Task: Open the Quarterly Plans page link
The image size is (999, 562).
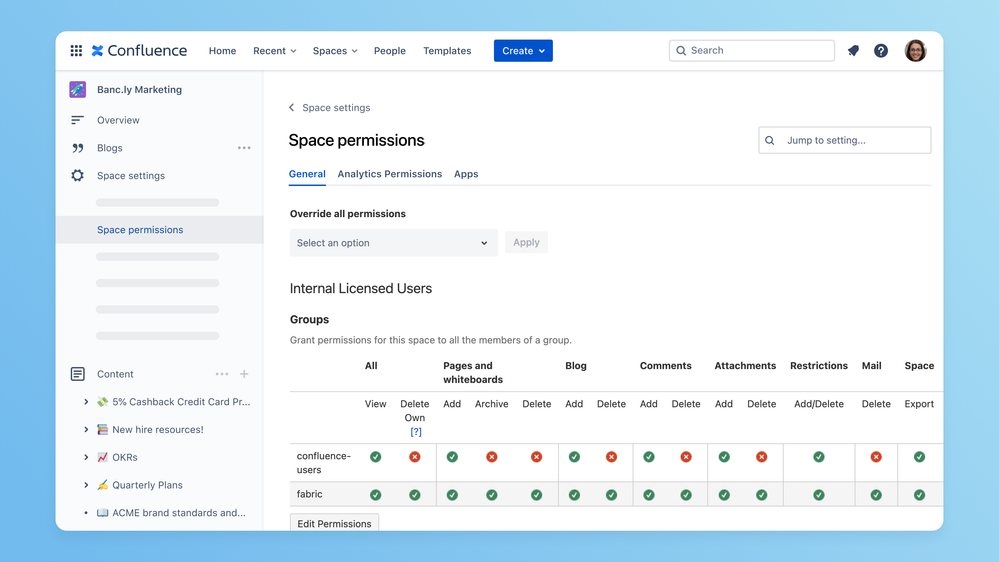Action: click(147, 485)
